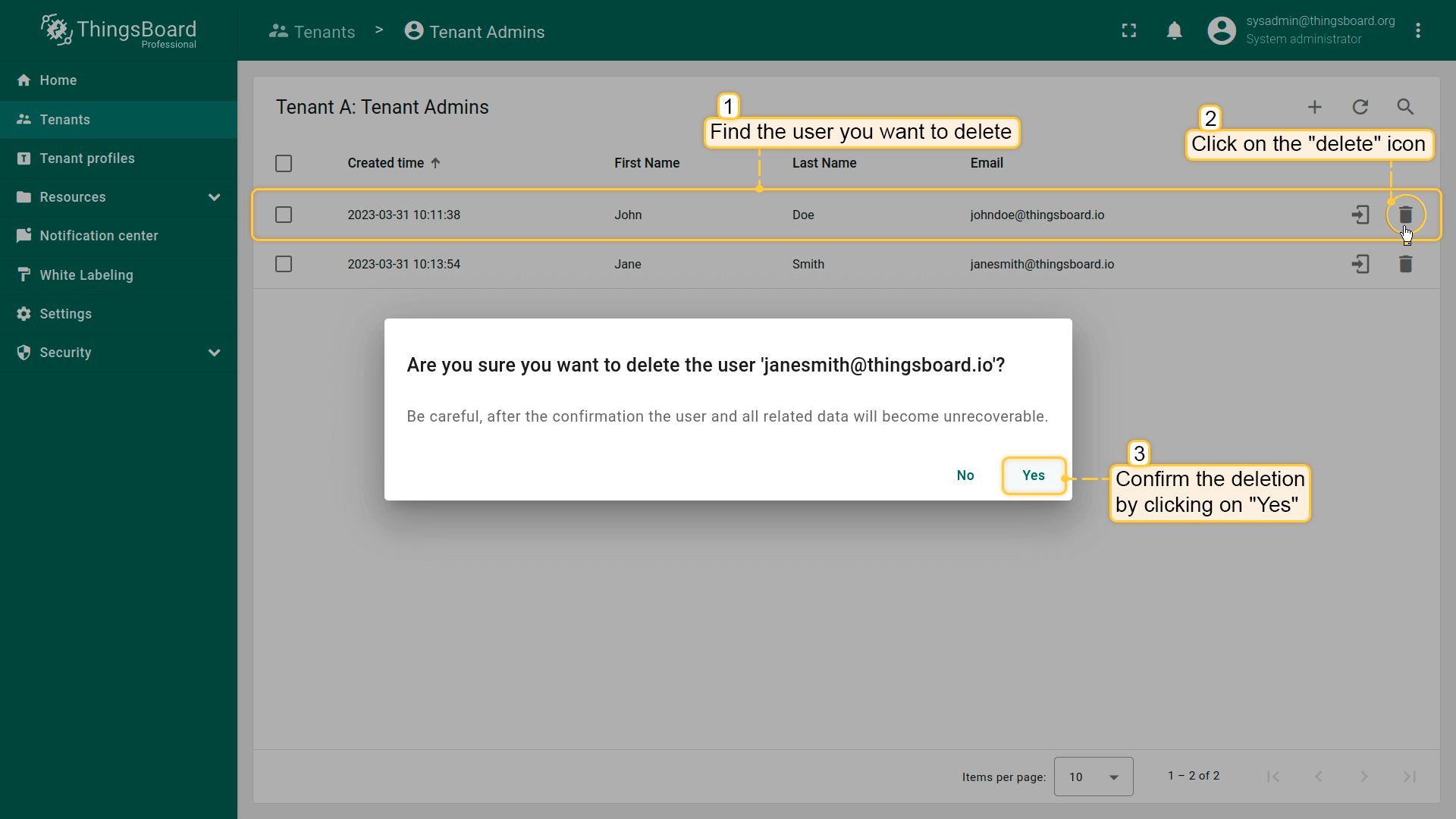1456x819 pixels.
Task: Click the plus icon to add user
Action: click(x=1315, y=107)
